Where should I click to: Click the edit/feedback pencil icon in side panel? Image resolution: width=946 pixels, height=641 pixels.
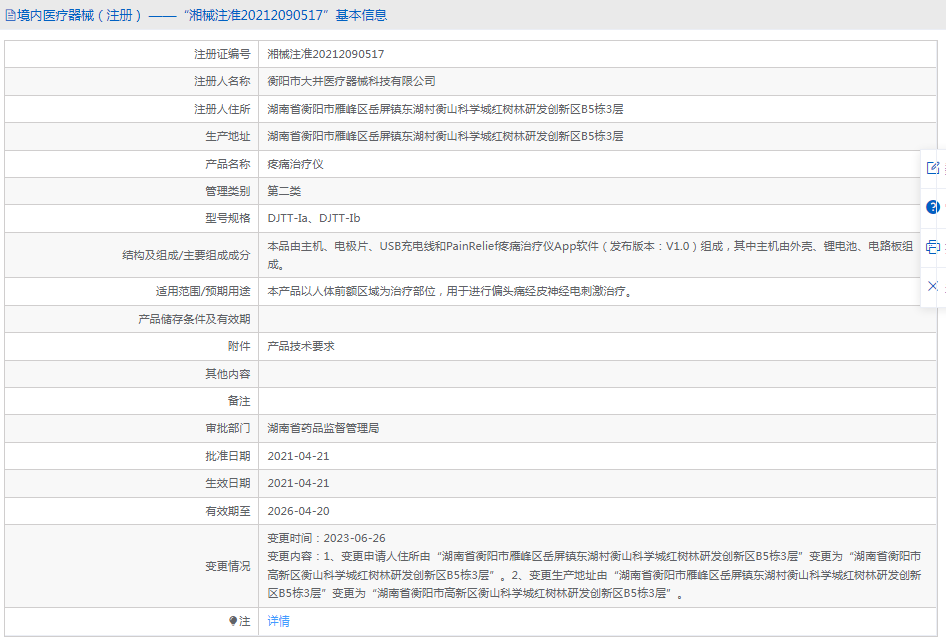click(x=933, y=168)
